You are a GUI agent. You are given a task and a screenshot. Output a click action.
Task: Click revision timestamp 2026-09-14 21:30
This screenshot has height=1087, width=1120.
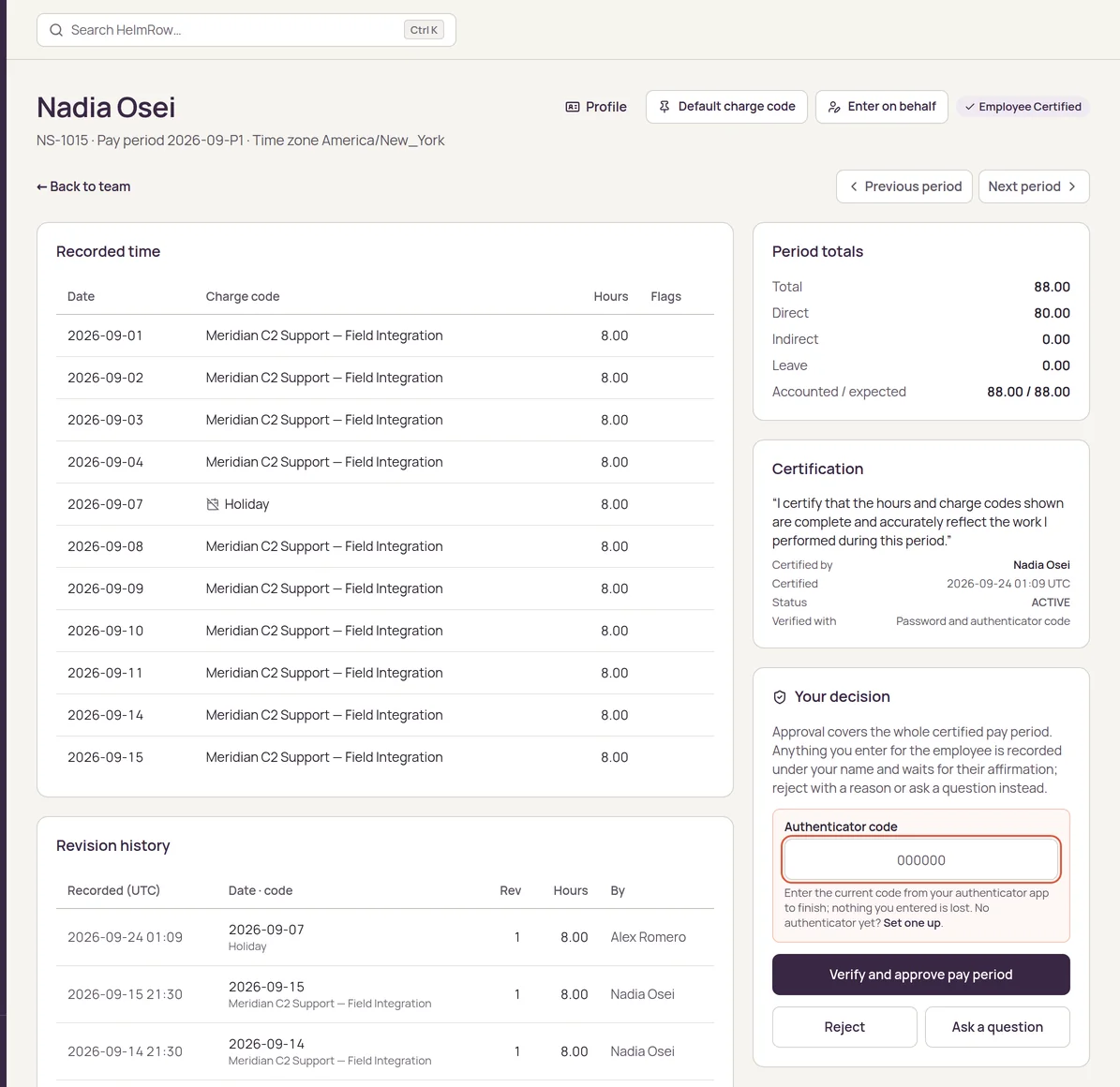click(125, 1051)
